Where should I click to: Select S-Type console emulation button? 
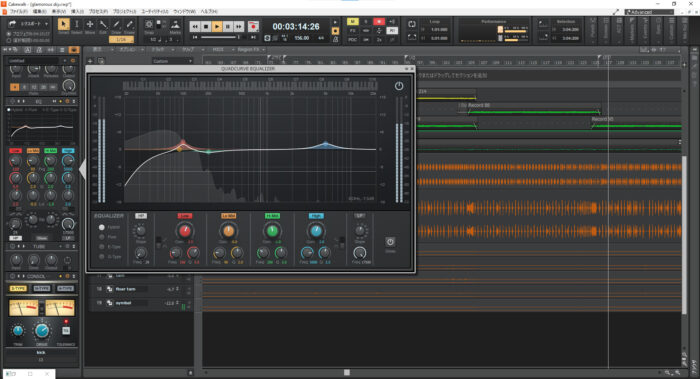click(x=18, y=289)
